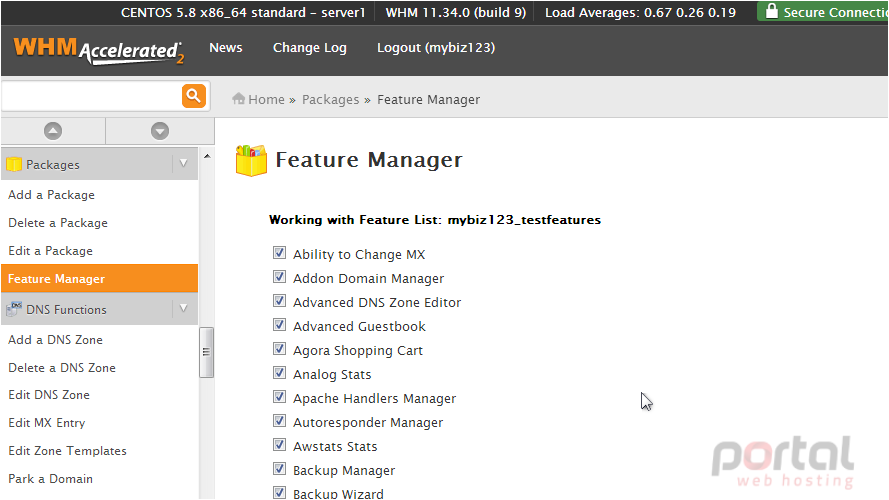Image resolution: width=889 pixels, height=500 pixels.
Task: Click the Packages section header
Action: 99,164
